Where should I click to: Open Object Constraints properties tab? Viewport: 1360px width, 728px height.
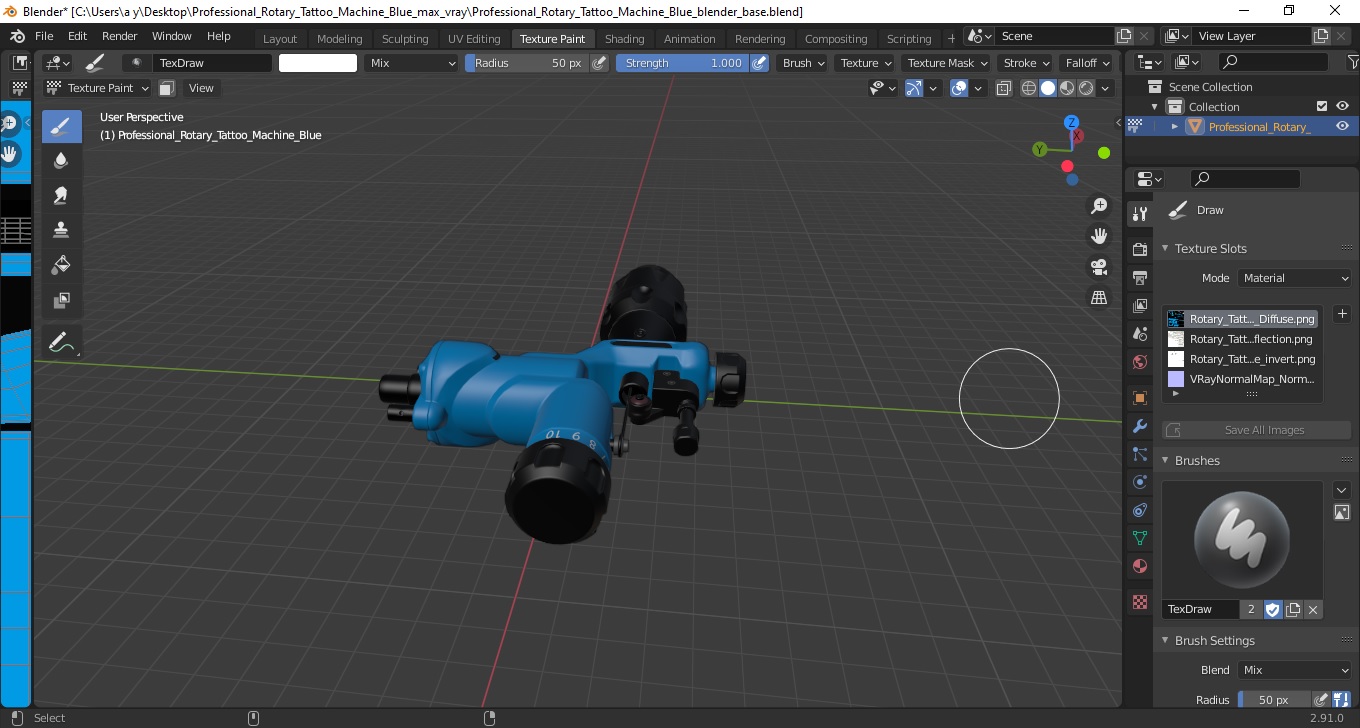[x=1139, y=510]
